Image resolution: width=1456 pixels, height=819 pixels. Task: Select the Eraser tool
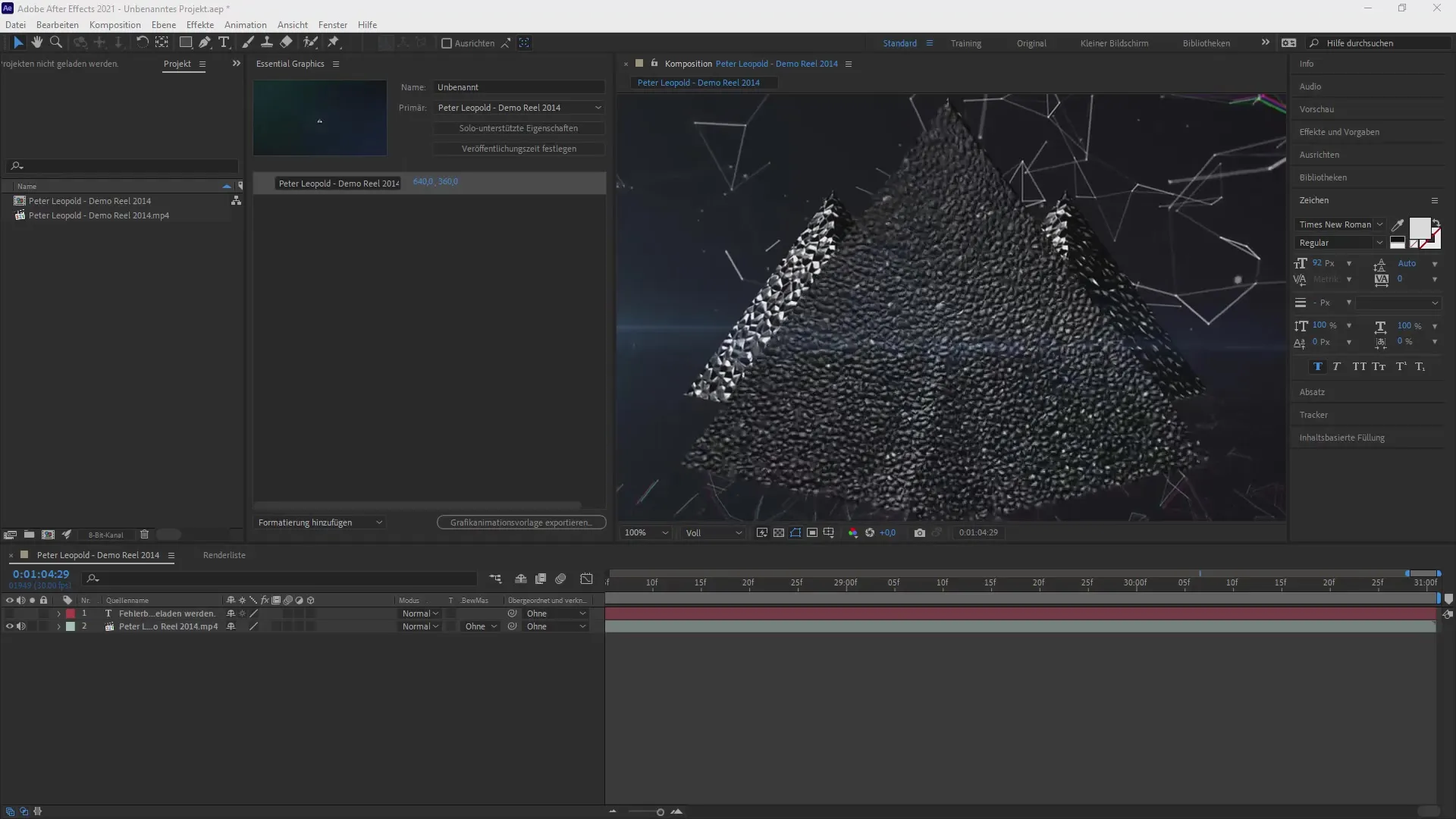click(286, 43)
